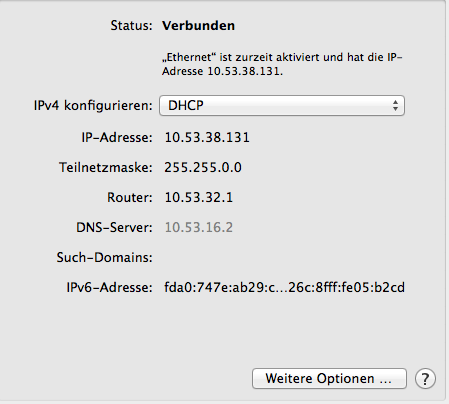449x404 pixels.
Task: Click the IPv6-Adresse label
Action: click(109, 287)
